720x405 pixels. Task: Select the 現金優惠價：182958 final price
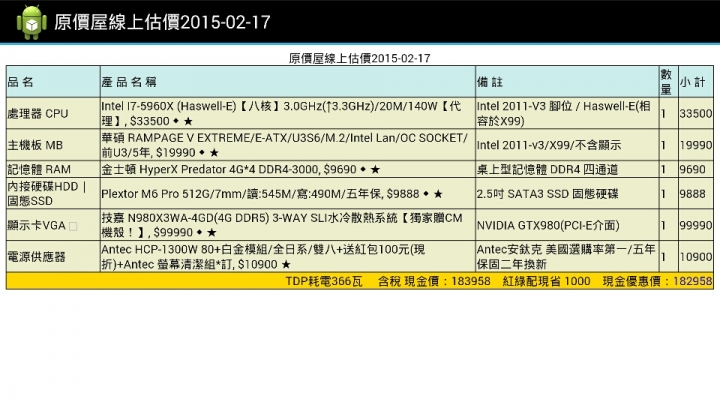click(658, 281)
